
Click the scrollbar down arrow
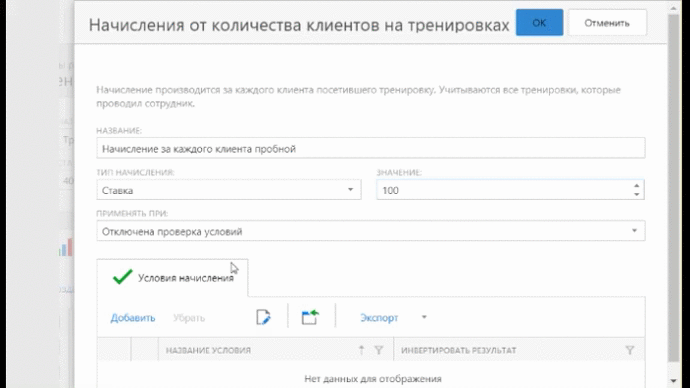673,381
